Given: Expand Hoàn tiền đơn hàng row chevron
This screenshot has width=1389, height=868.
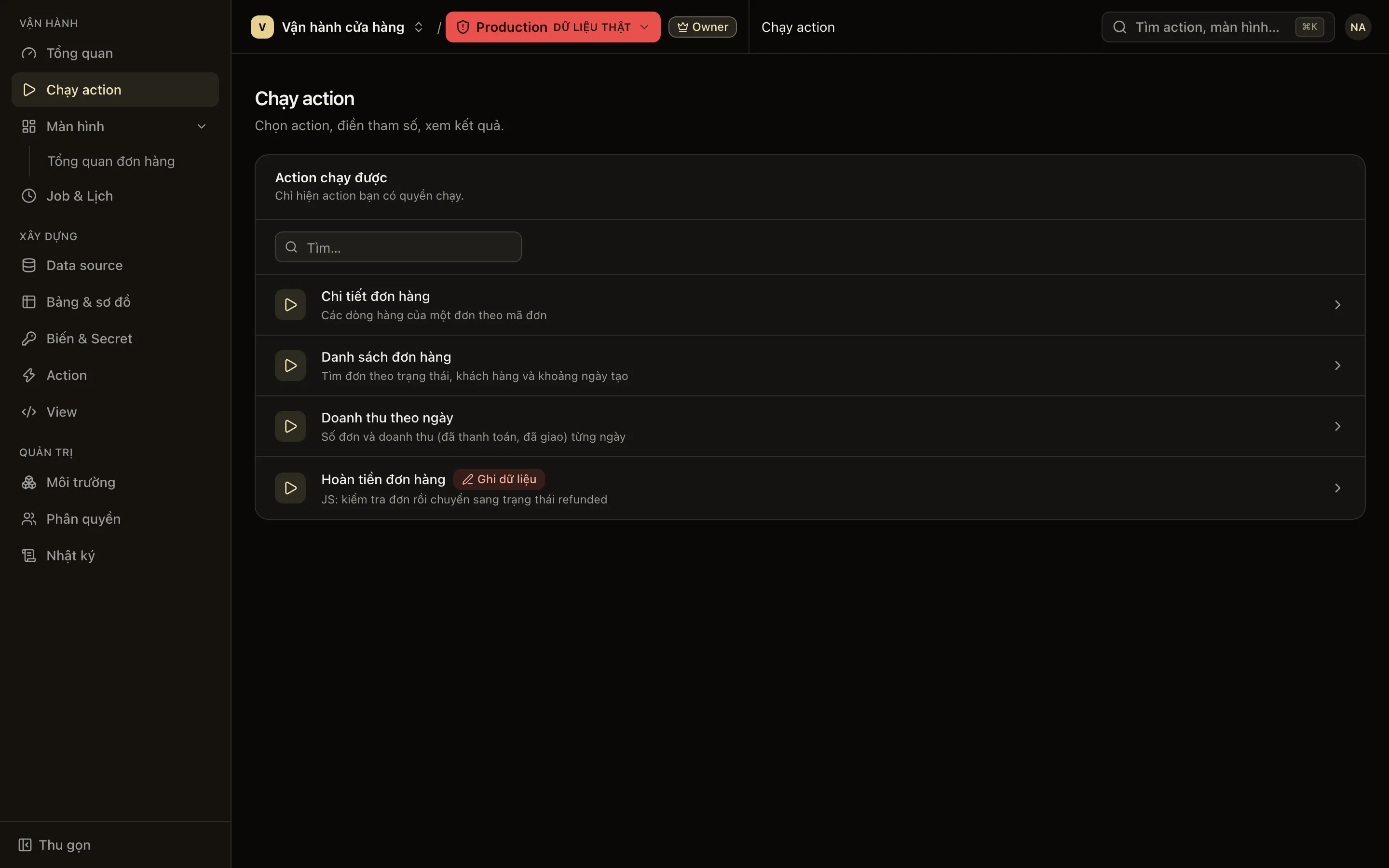Looking at the screenshot, I should (x=1337, y=488).
